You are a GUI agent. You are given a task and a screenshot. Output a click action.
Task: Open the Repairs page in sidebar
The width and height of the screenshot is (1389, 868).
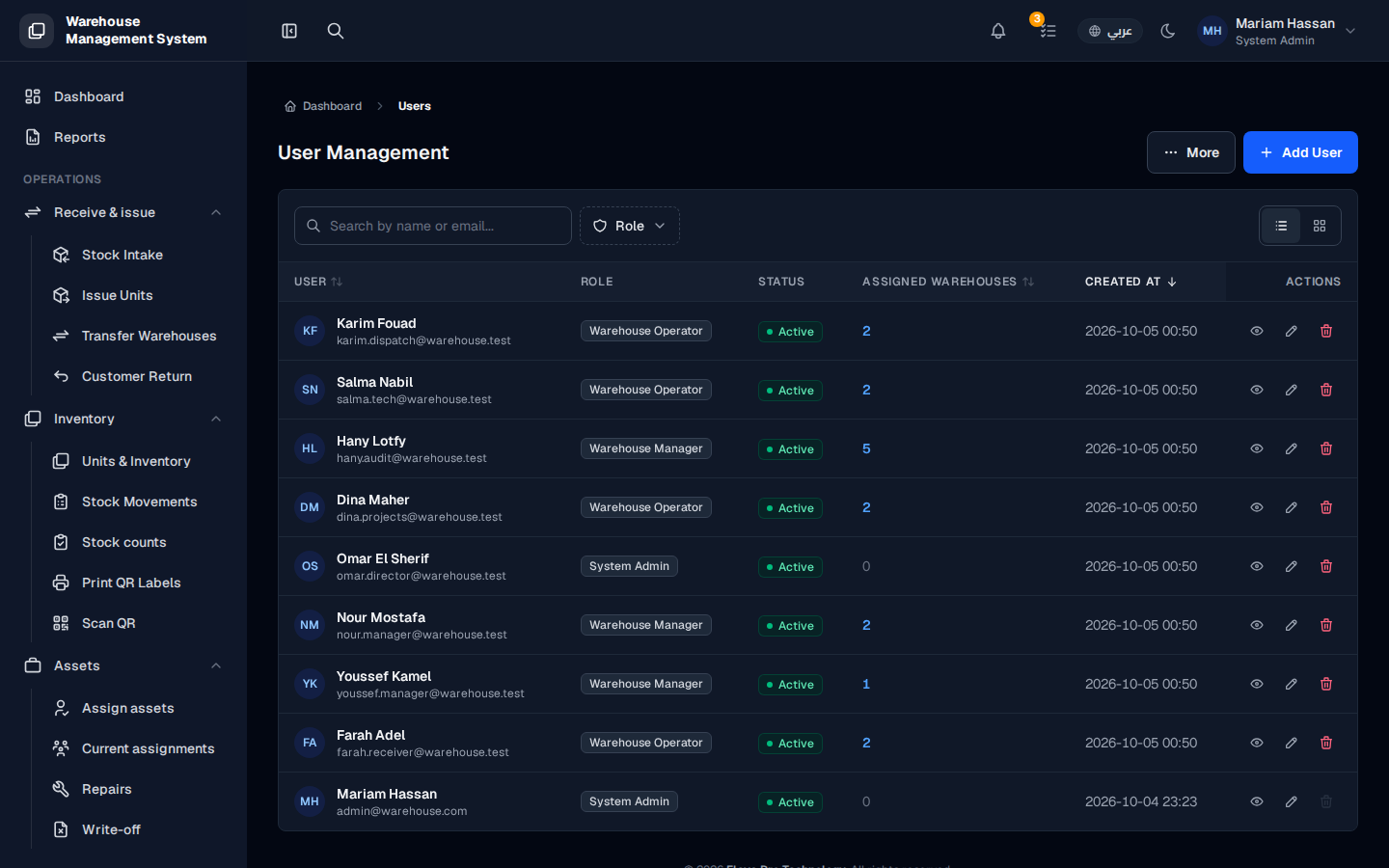coord(138,789)
